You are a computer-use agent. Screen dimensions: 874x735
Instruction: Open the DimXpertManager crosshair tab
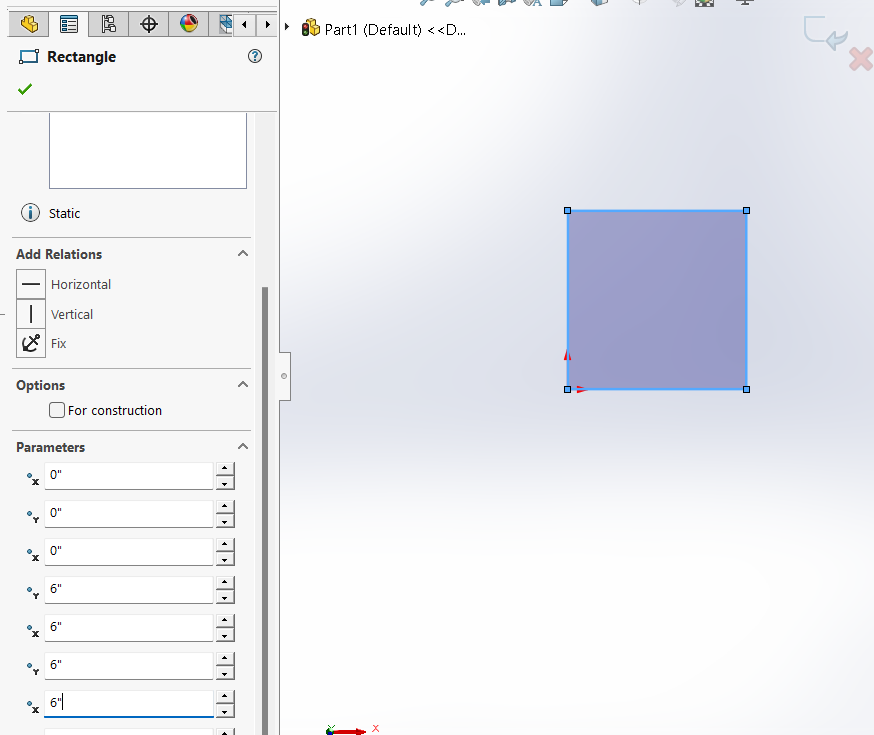[x=148, y=24]
